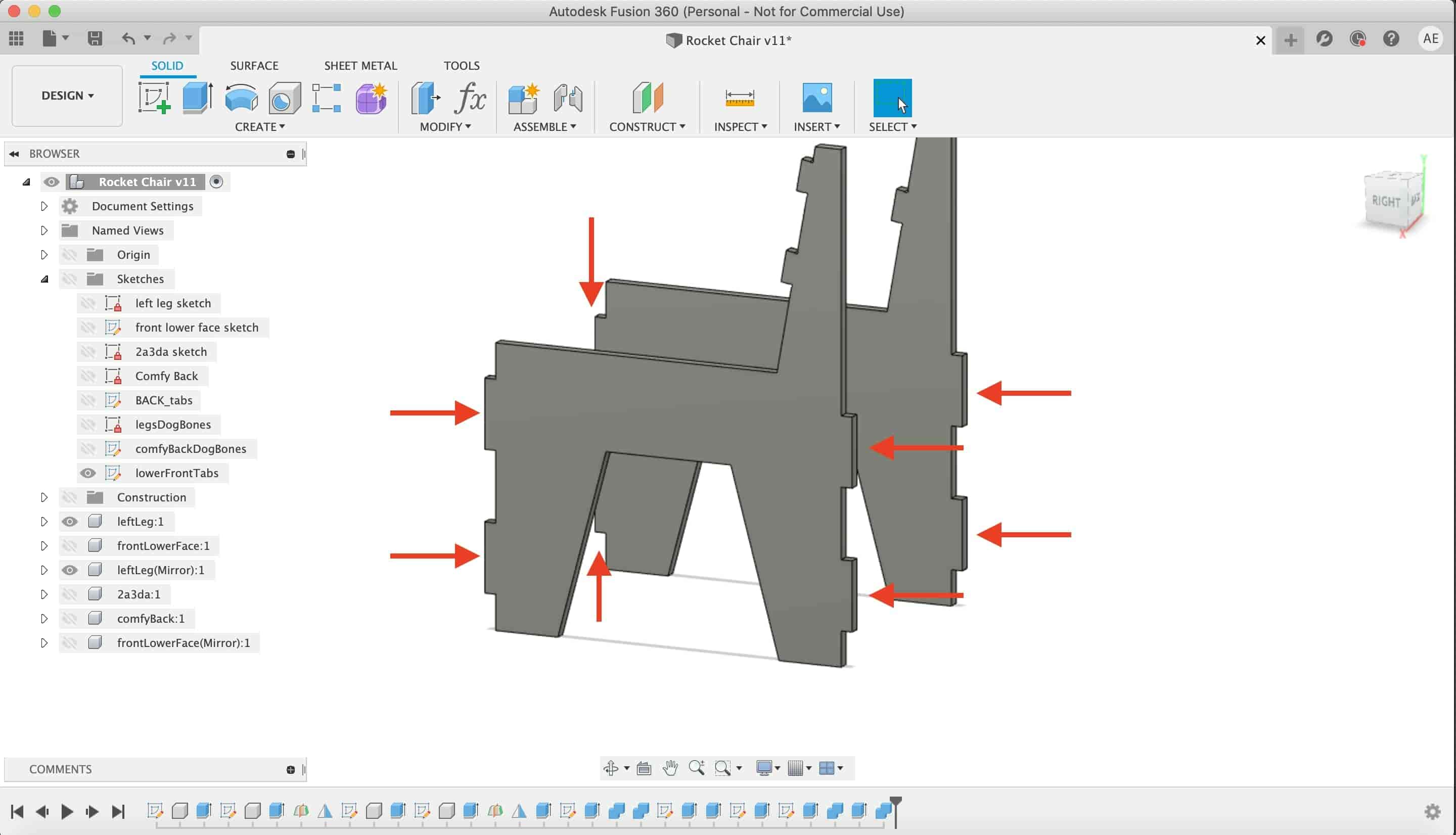
Task: Select the Create Sketch tool
Action: (x=154, y=98)
